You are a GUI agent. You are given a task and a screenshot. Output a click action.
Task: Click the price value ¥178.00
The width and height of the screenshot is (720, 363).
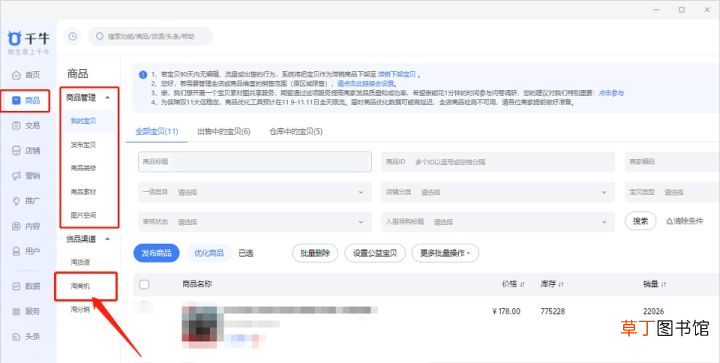[x=506, y=311]
